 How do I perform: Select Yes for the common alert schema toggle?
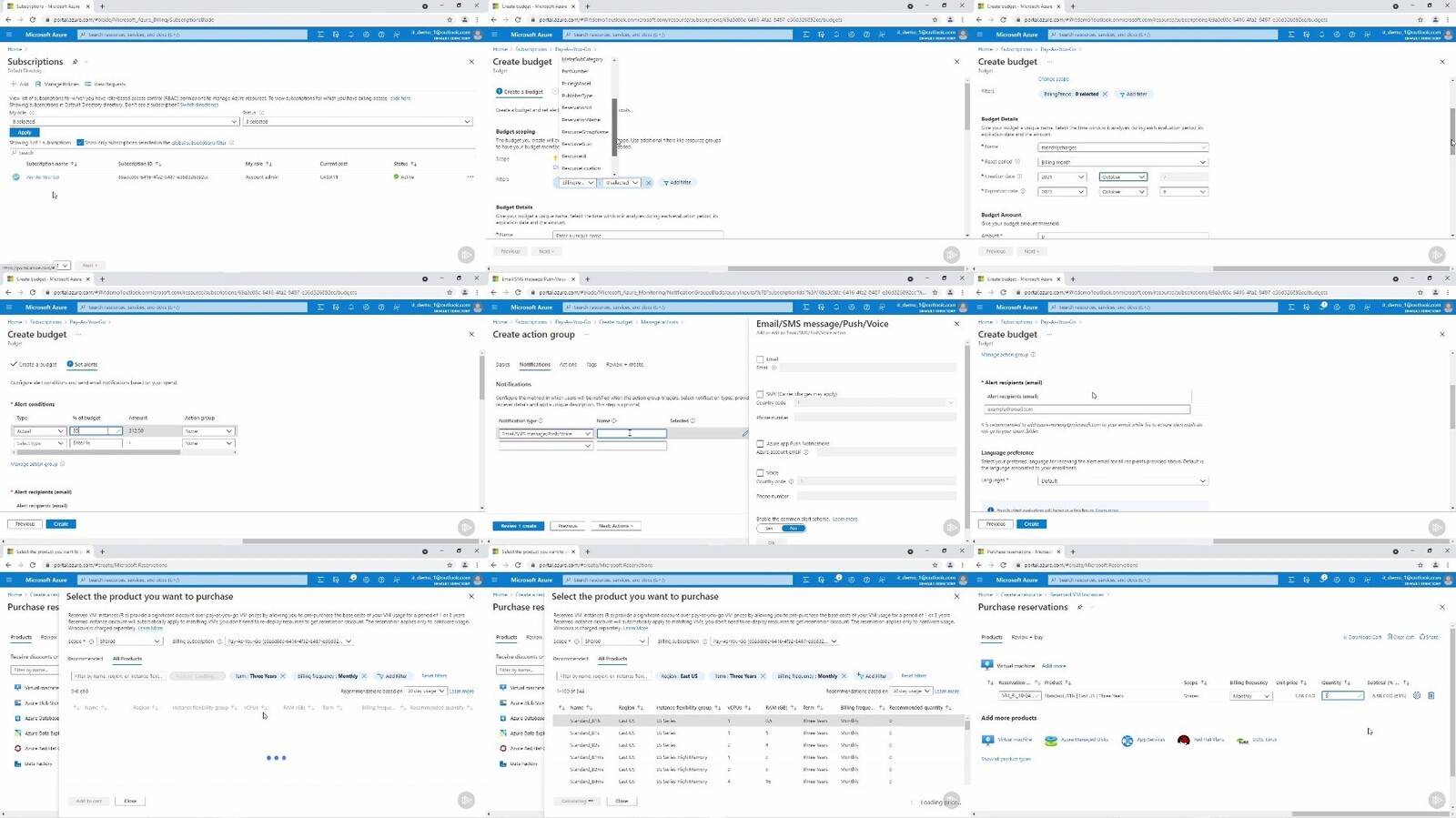pos(769,529)
